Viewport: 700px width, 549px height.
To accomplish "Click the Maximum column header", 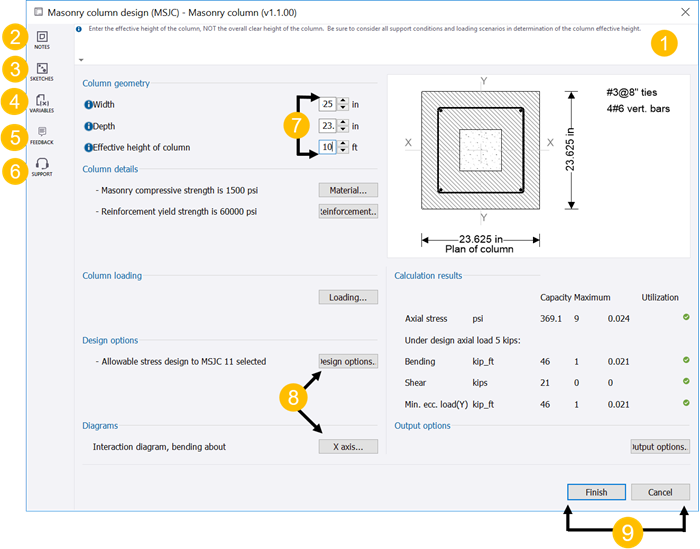I will pos(592,297).
